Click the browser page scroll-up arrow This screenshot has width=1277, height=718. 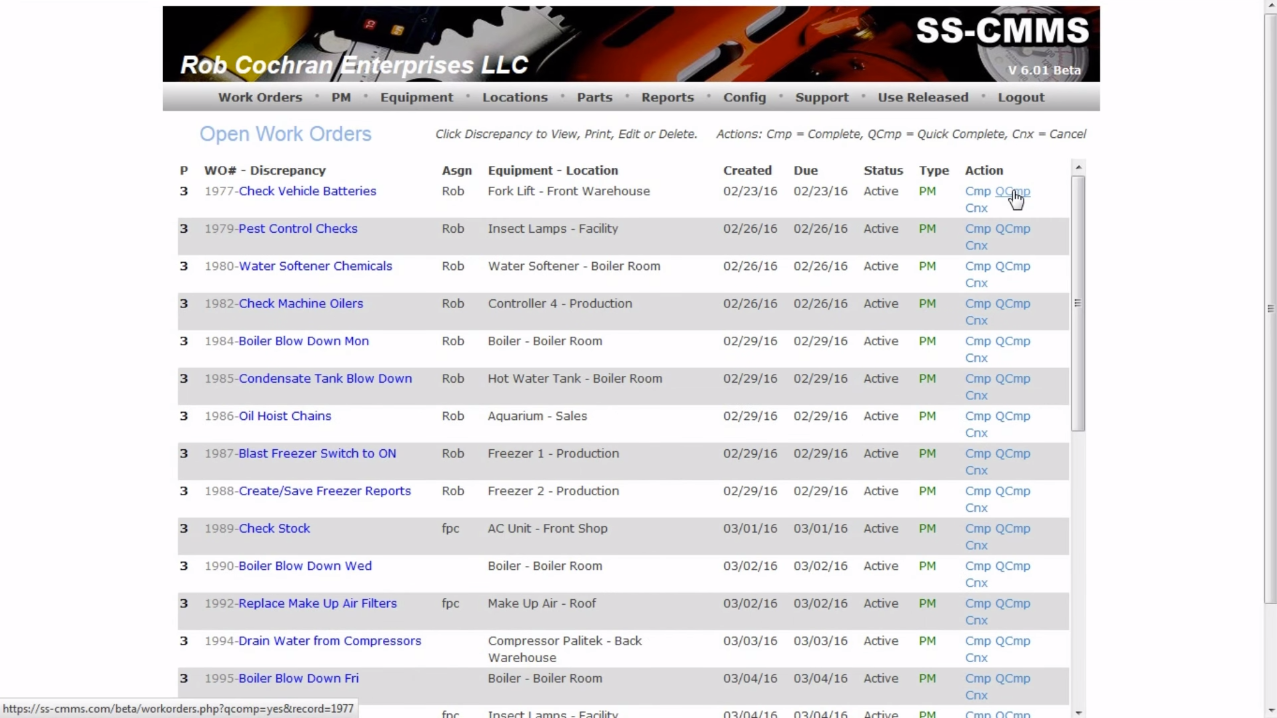pyautogui.click(x=1270, y=7)
